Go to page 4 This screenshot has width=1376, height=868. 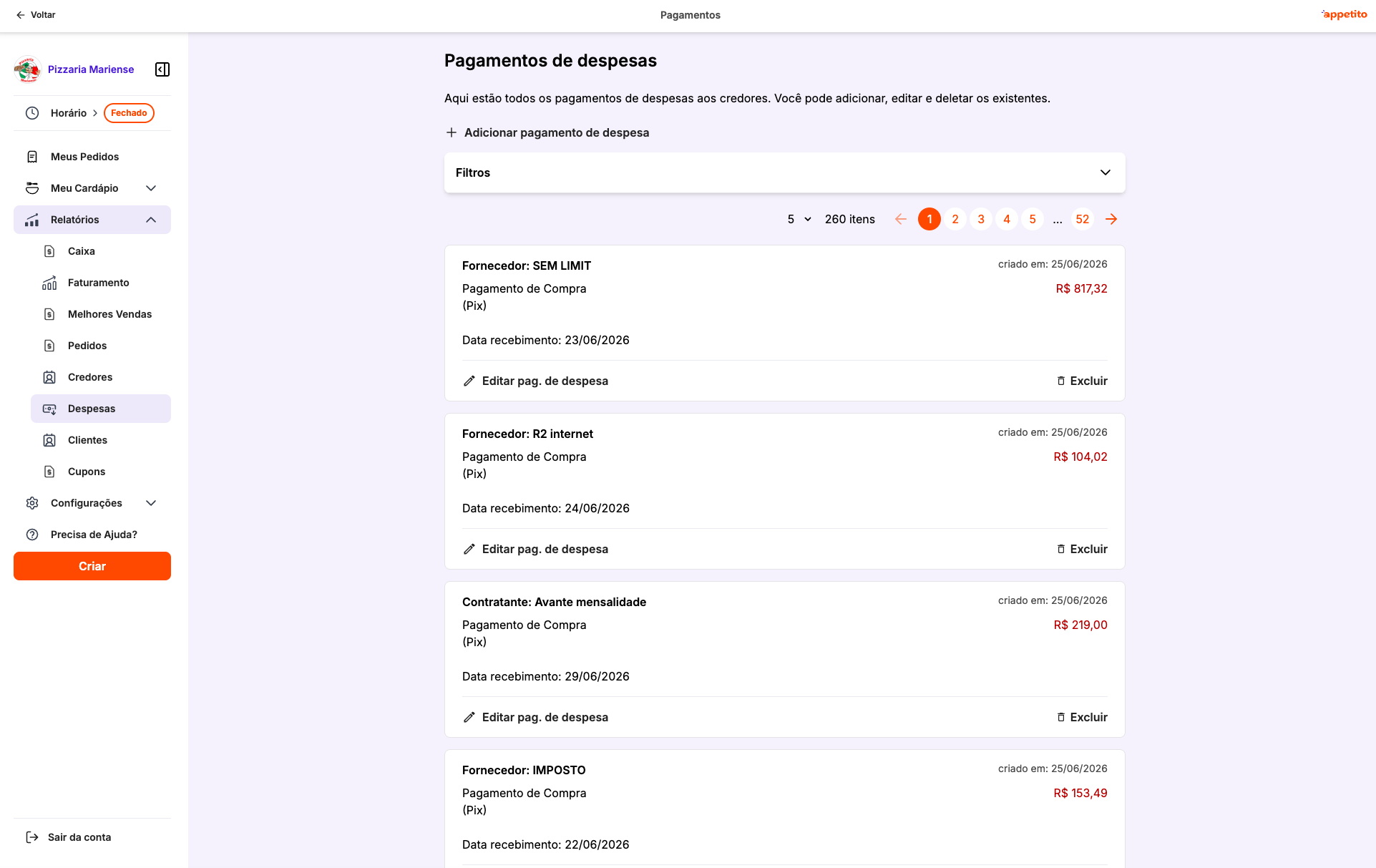click(1007, 219)
